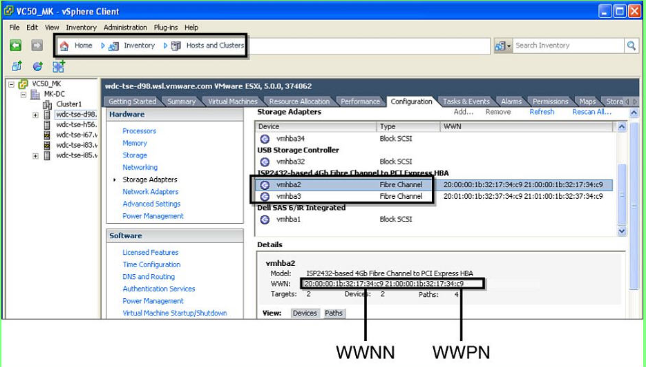Open the Processors hardware link
Image resolution: width=647 pixels, height=367 pixels.
pos(139,131)
